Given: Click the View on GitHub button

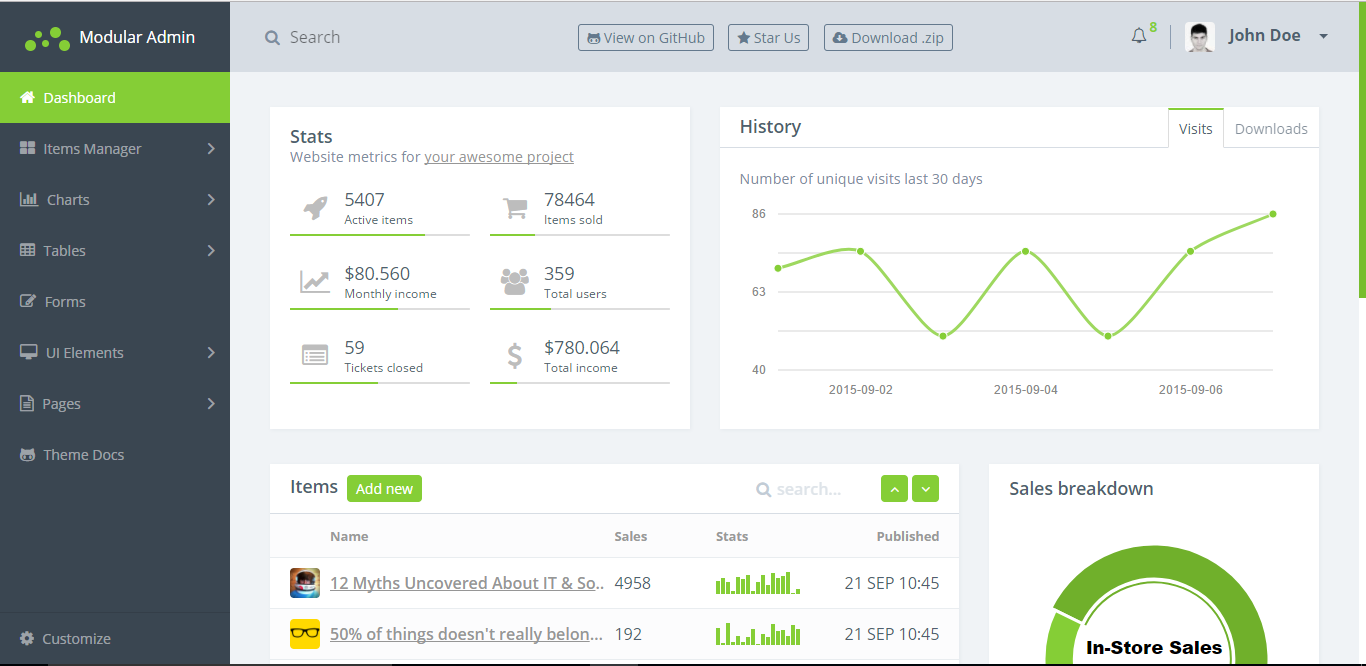Looking at the screenshot, I should pyautogui.click(x=646, y=38).
